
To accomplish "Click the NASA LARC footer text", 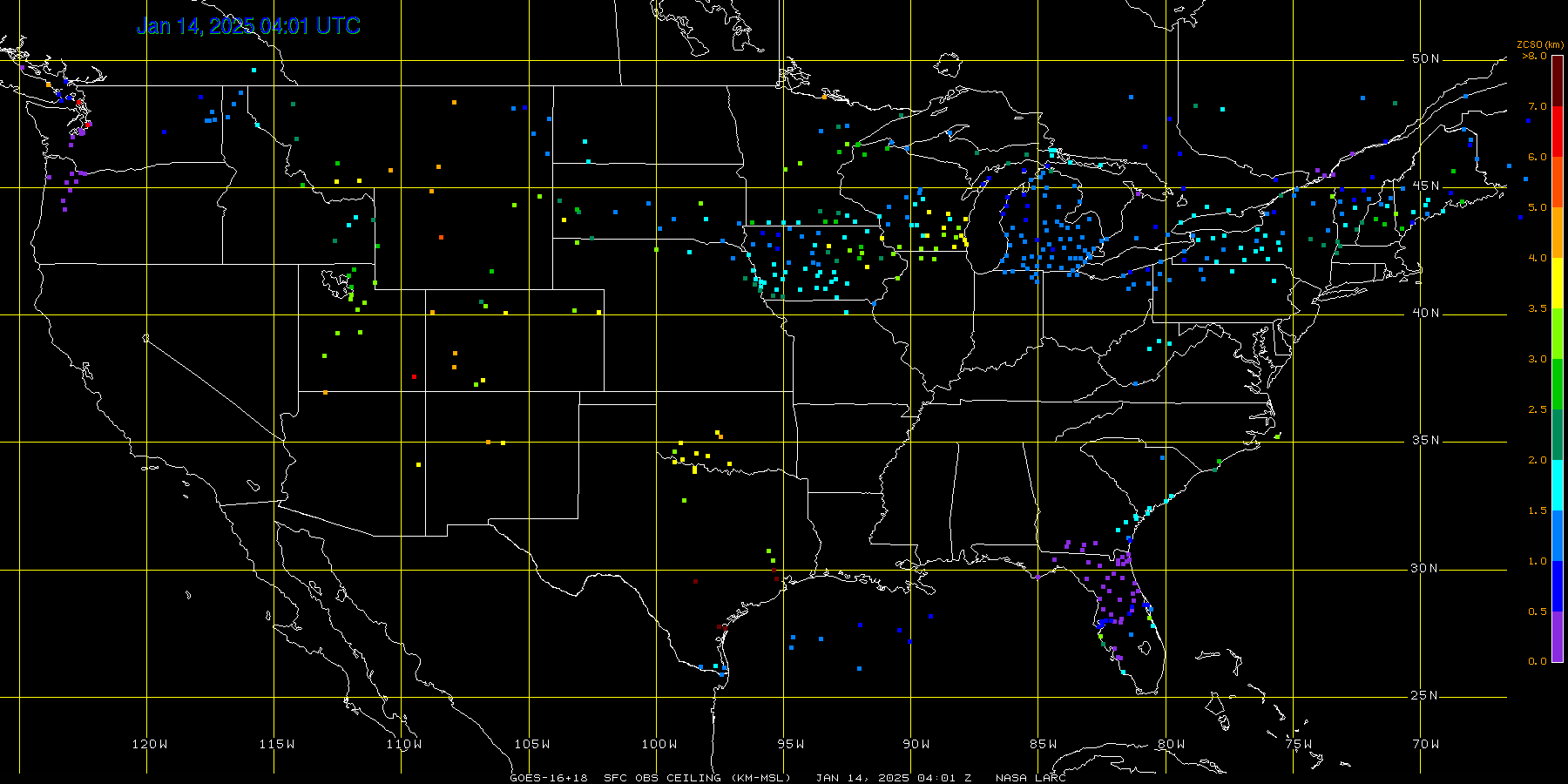I will (x=1031, y=778).
